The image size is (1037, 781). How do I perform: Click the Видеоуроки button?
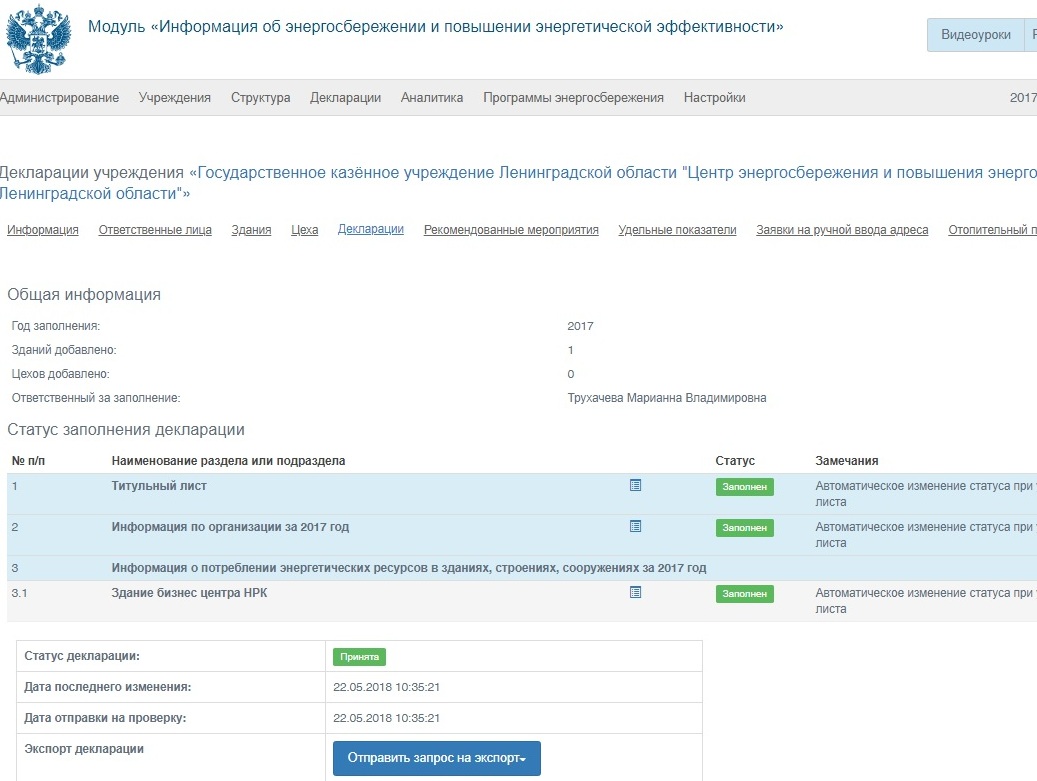(x=974, y=34)
